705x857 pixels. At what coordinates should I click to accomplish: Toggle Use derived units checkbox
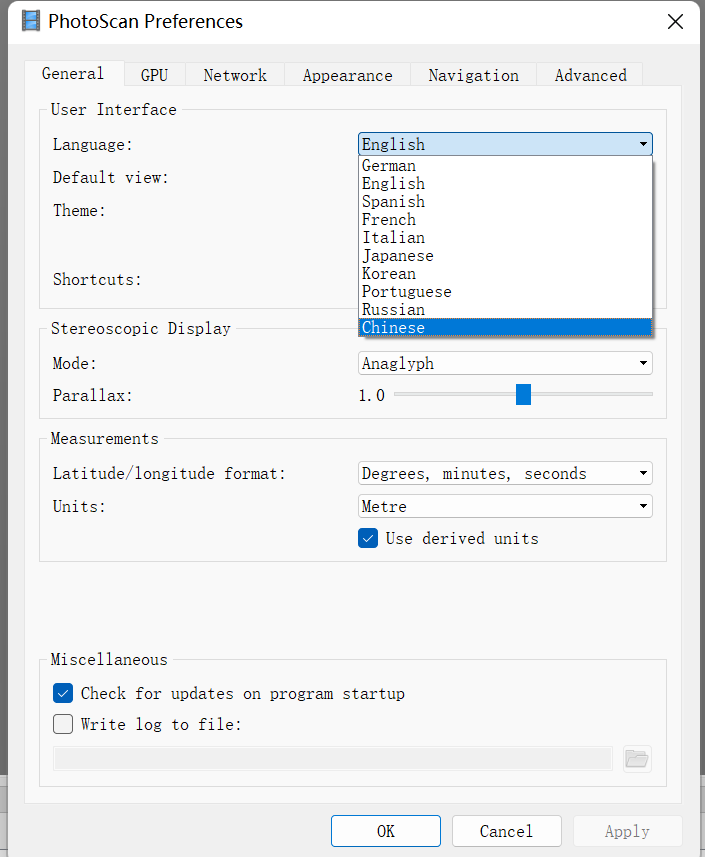(x=368, y=538)
